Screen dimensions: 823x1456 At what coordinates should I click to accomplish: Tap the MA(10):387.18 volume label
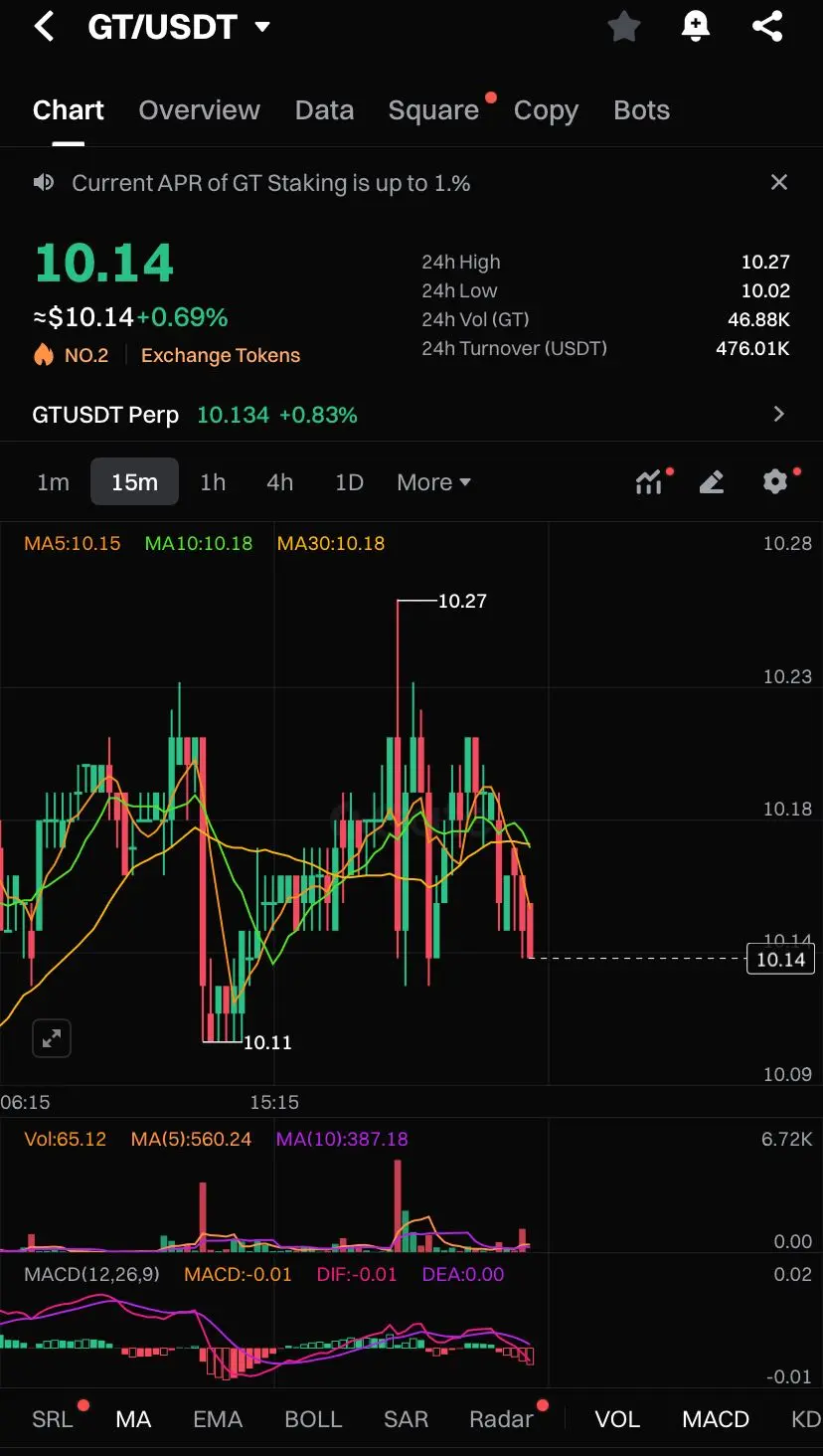coord(343,1139)
